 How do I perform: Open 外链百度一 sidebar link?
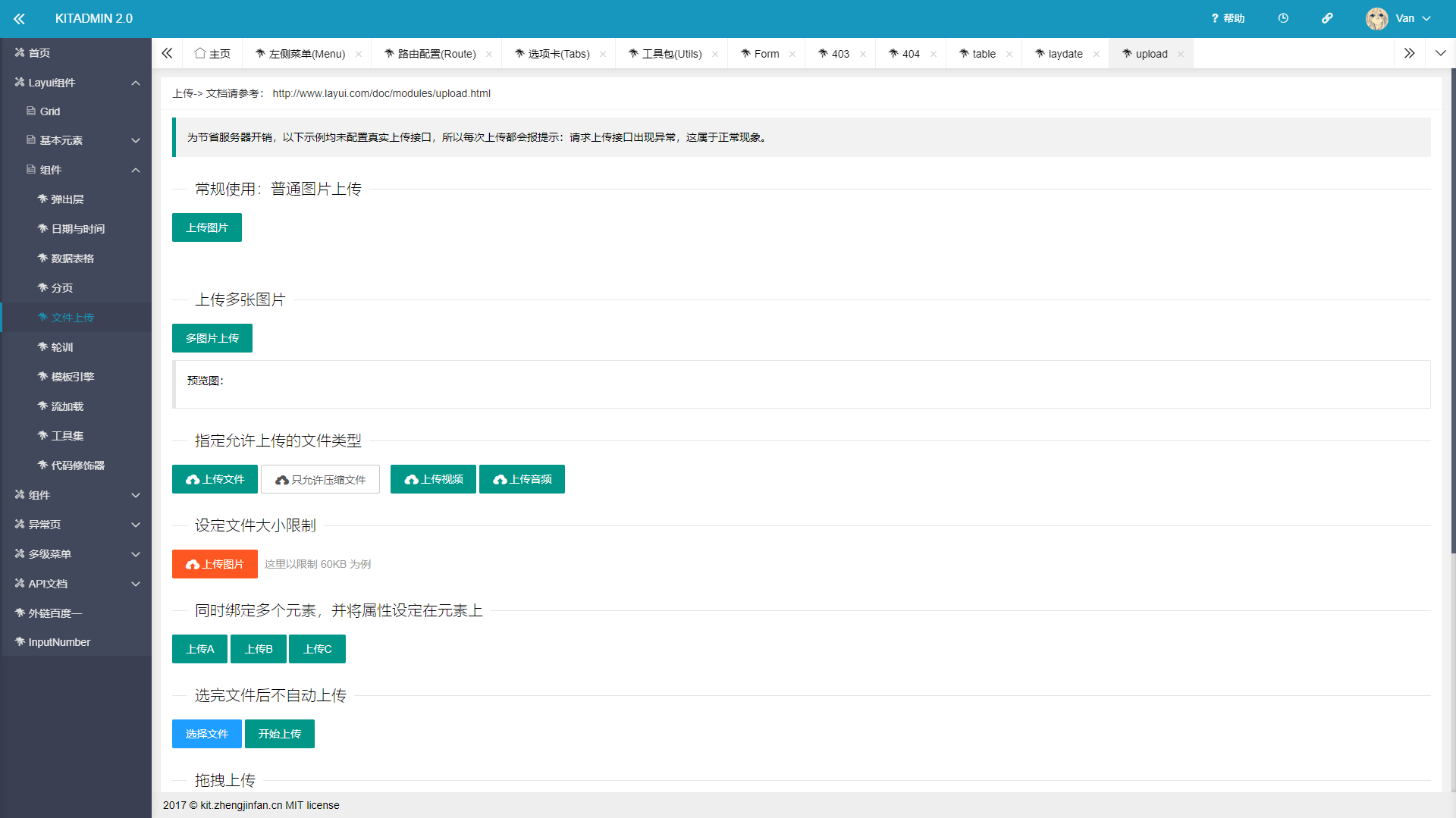pos(76,613)
